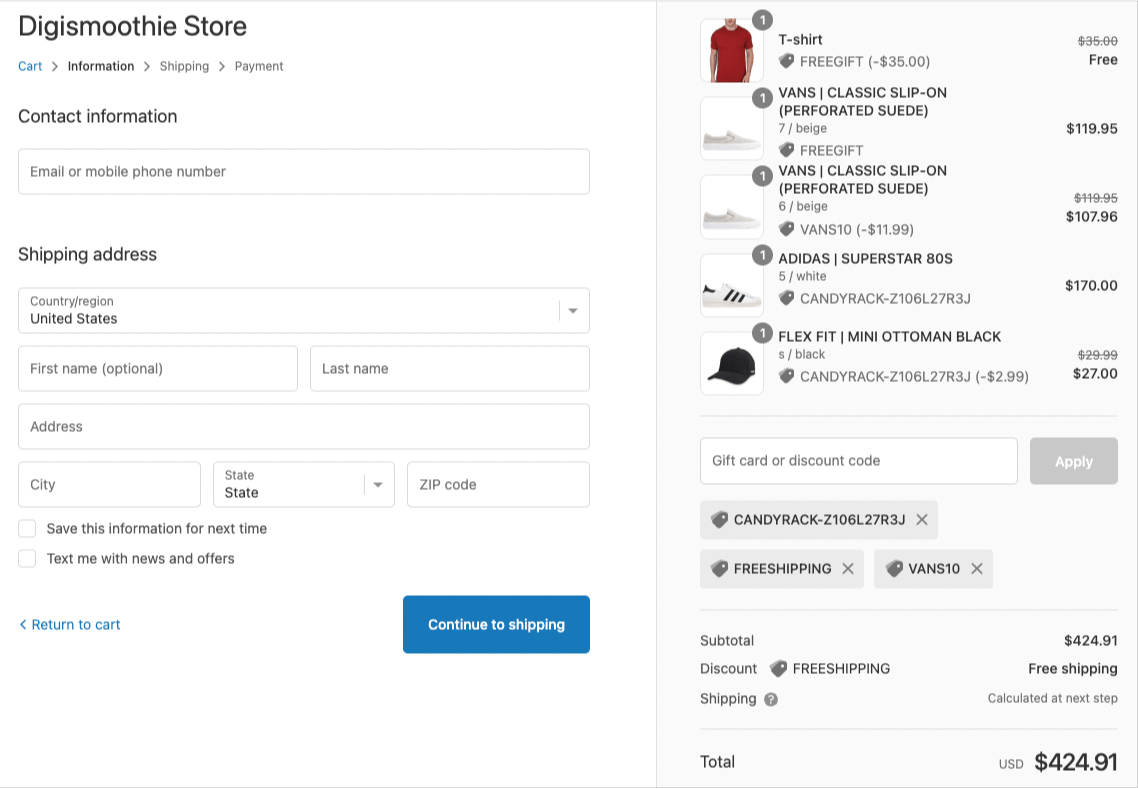Click the red T-shirt thumbnail
Image resolution: width=1138 pixels, height=788 pixels.
[x=732, y=51]
